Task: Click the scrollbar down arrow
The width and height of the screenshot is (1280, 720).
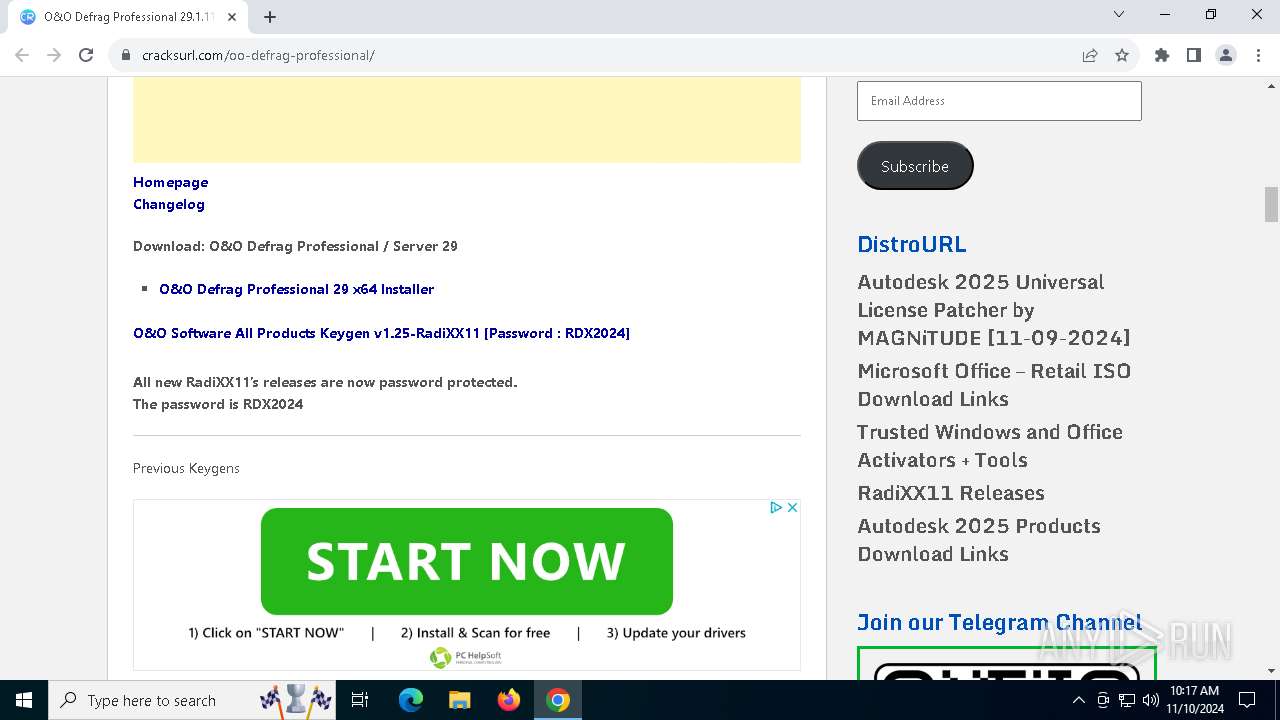Action: click(1271, 671)
